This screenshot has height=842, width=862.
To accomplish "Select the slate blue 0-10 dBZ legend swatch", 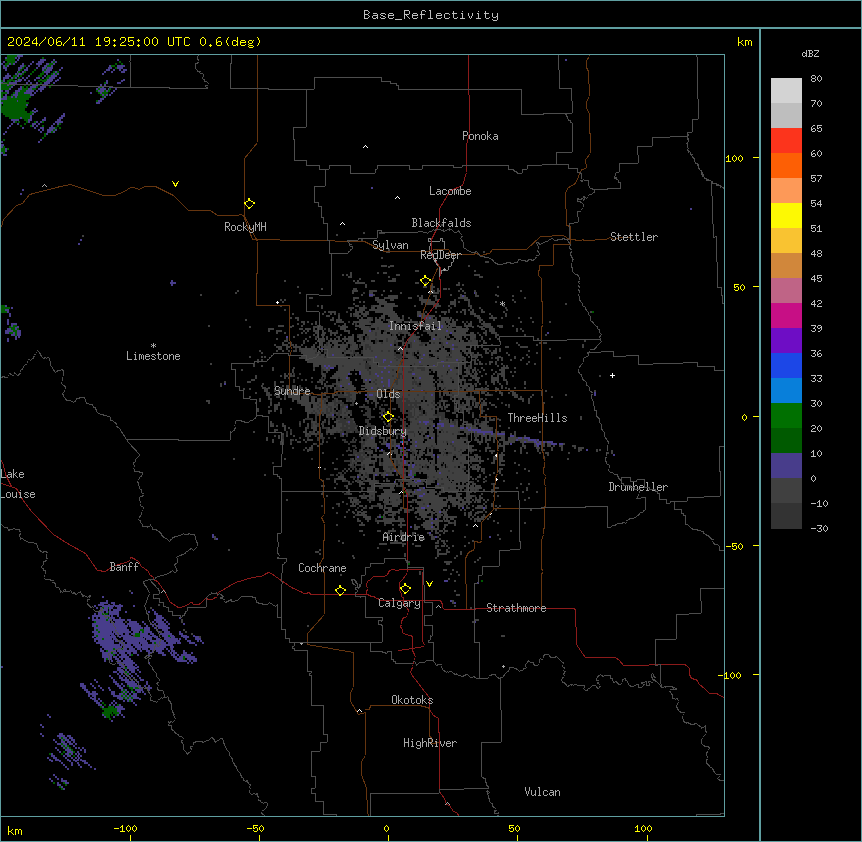I will (x=786, y=466).
